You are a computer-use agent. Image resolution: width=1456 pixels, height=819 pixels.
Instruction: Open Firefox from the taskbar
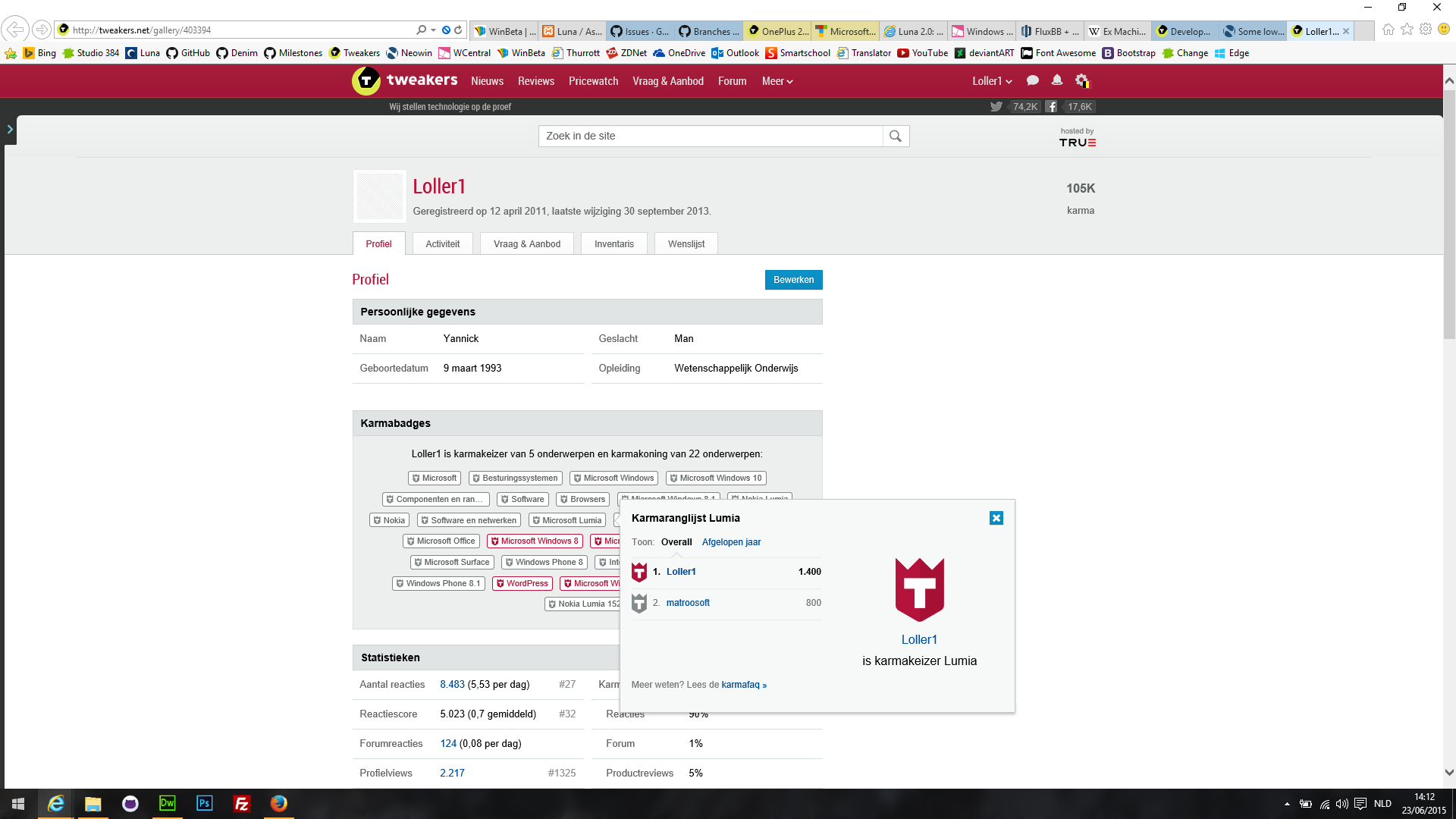point(278,804)
